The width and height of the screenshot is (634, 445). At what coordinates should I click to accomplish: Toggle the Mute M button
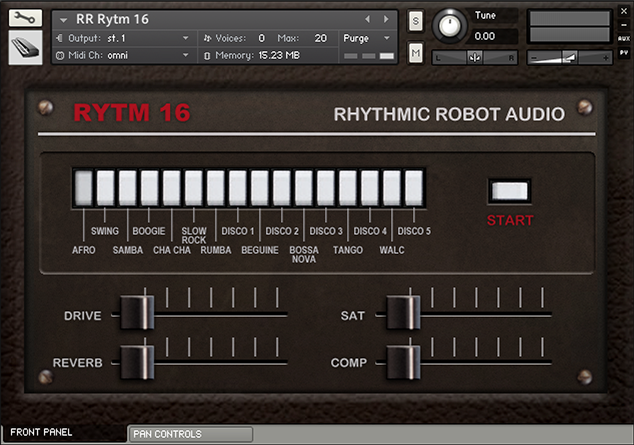point(416,53)
